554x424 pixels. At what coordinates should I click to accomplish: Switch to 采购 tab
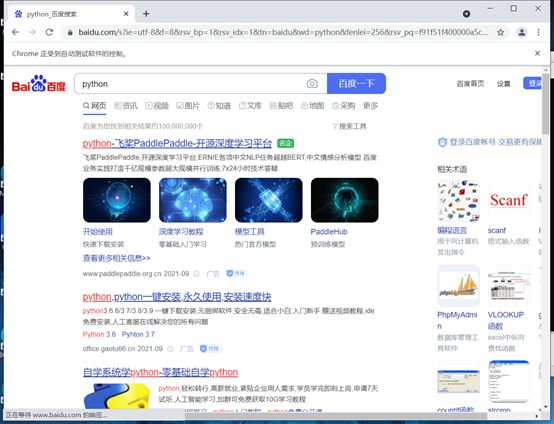point(343,106)
